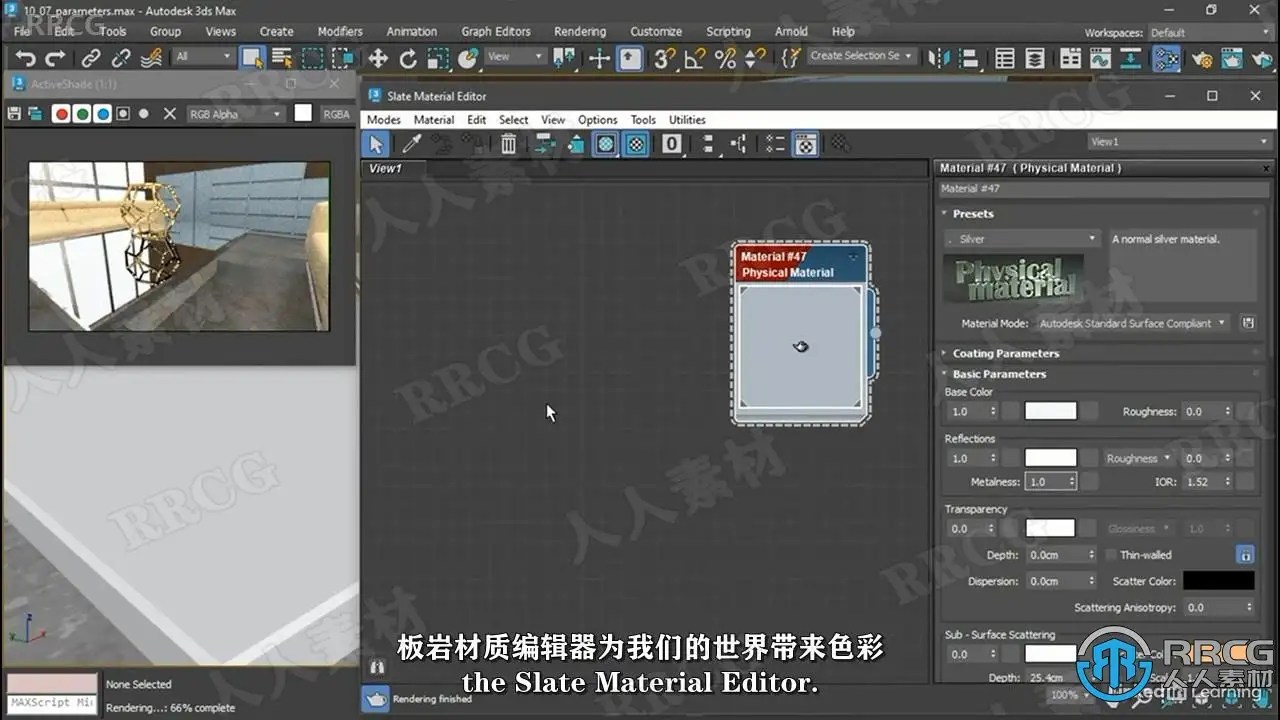Click the Mirror tool icon
The width and height of the screenshot is (1280, 720).
[940, 59]
